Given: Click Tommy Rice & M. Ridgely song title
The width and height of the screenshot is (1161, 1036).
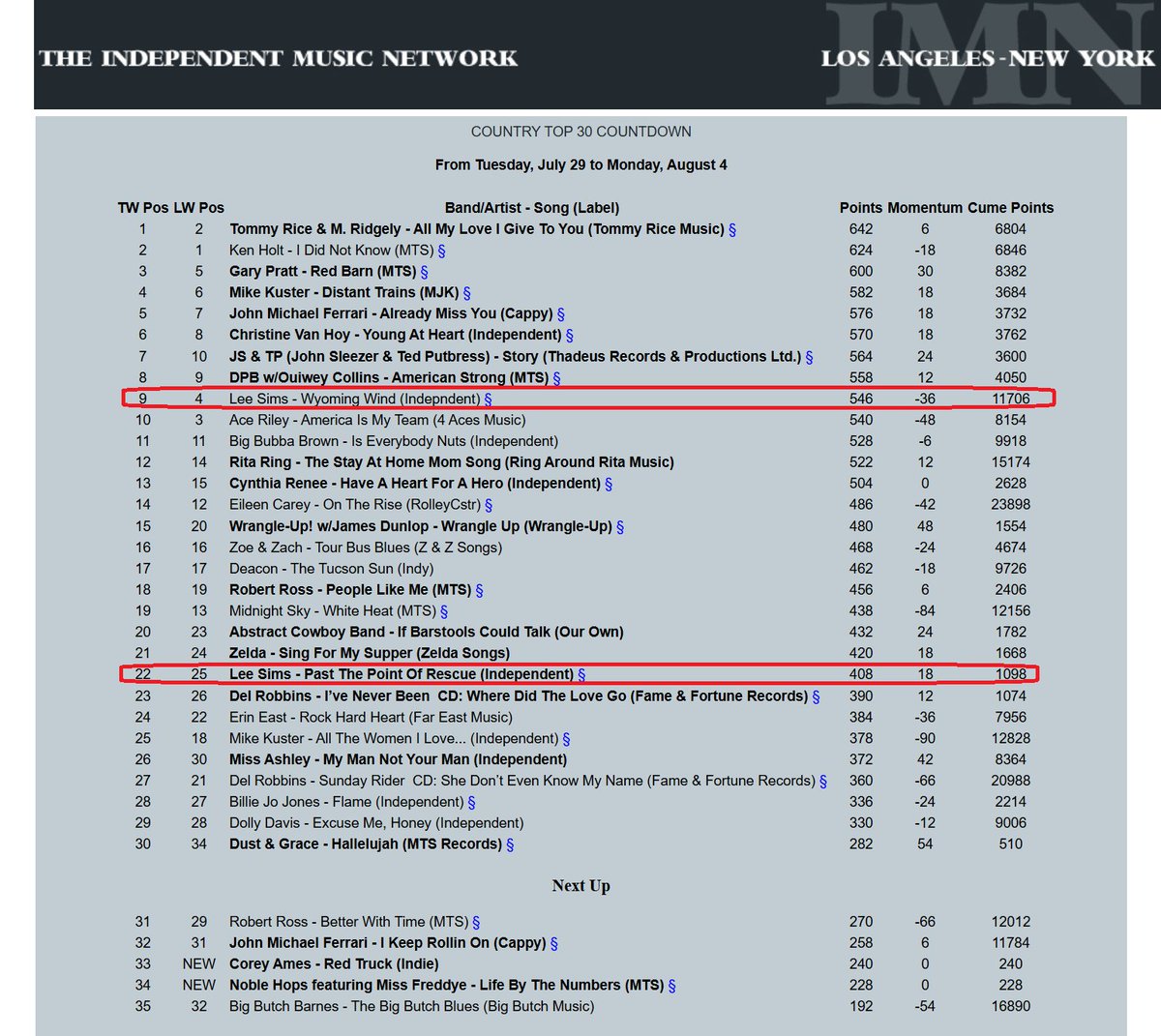Looking at the screenshot, I should point(477,229).
